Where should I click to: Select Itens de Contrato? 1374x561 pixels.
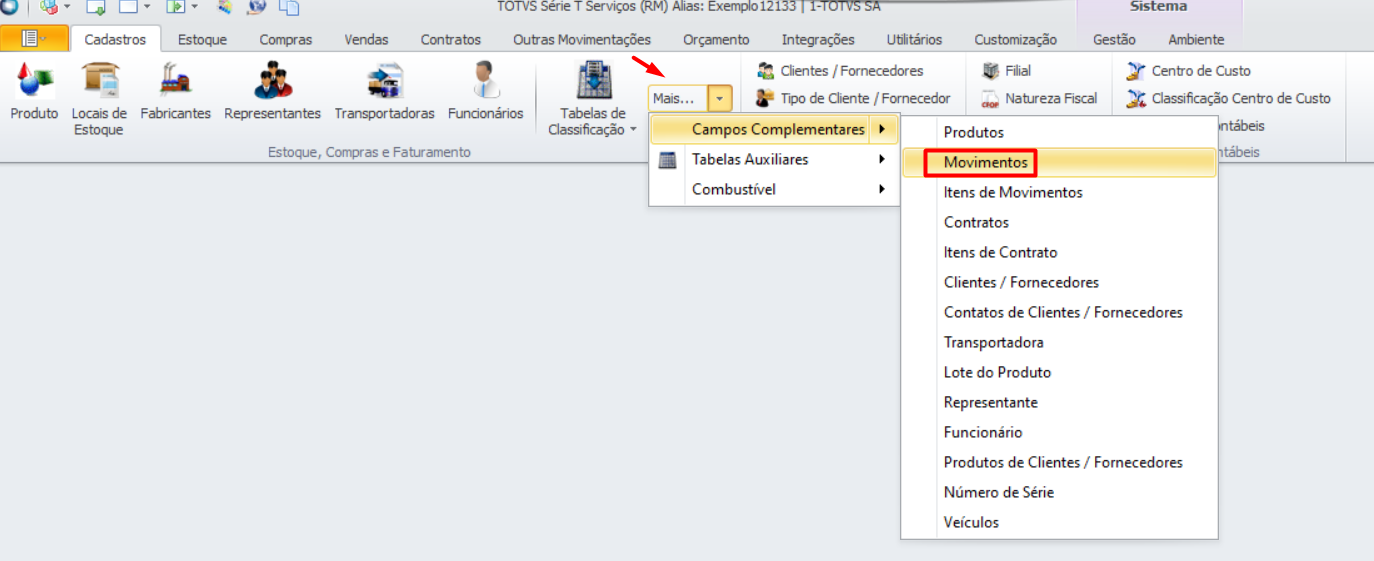coord(1059,252)
